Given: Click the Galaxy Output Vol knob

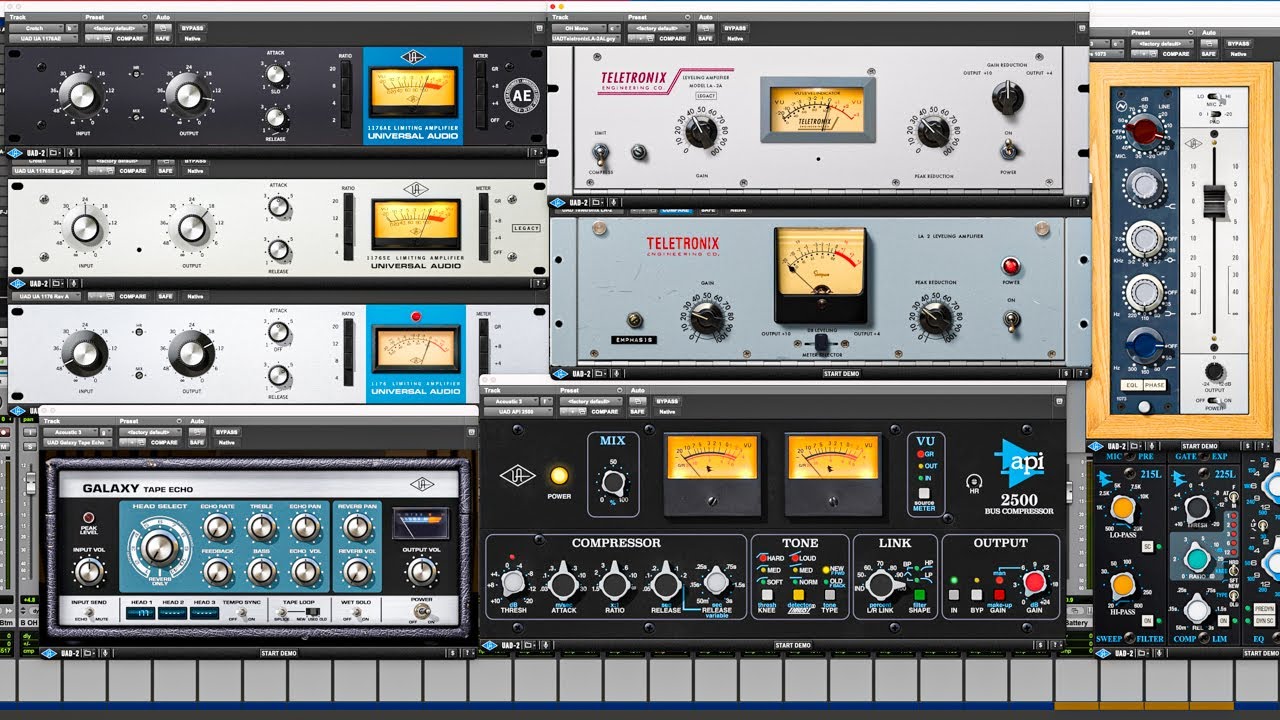Looking at the screenshot, I should pos(421,572).
